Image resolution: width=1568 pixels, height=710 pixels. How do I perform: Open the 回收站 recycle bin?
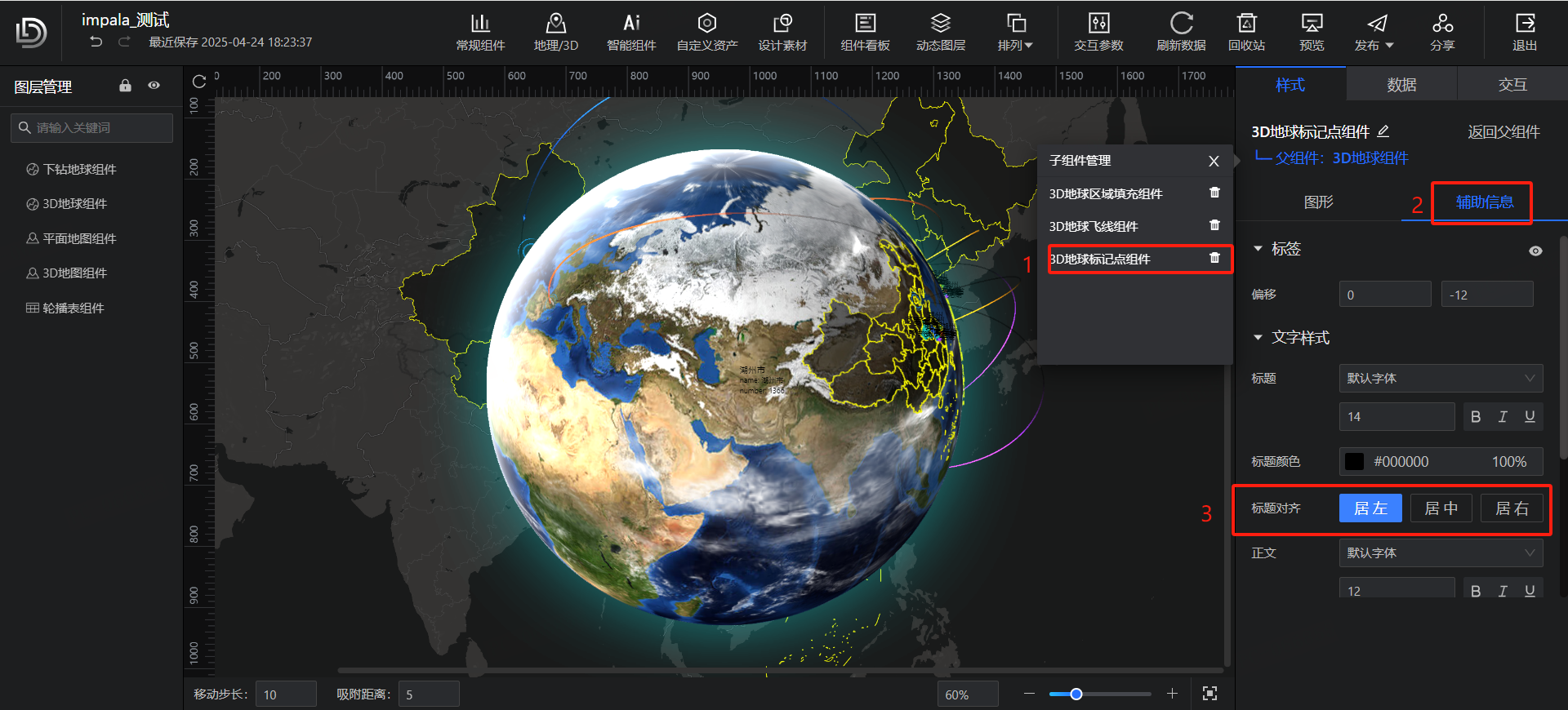[1246, 32]
